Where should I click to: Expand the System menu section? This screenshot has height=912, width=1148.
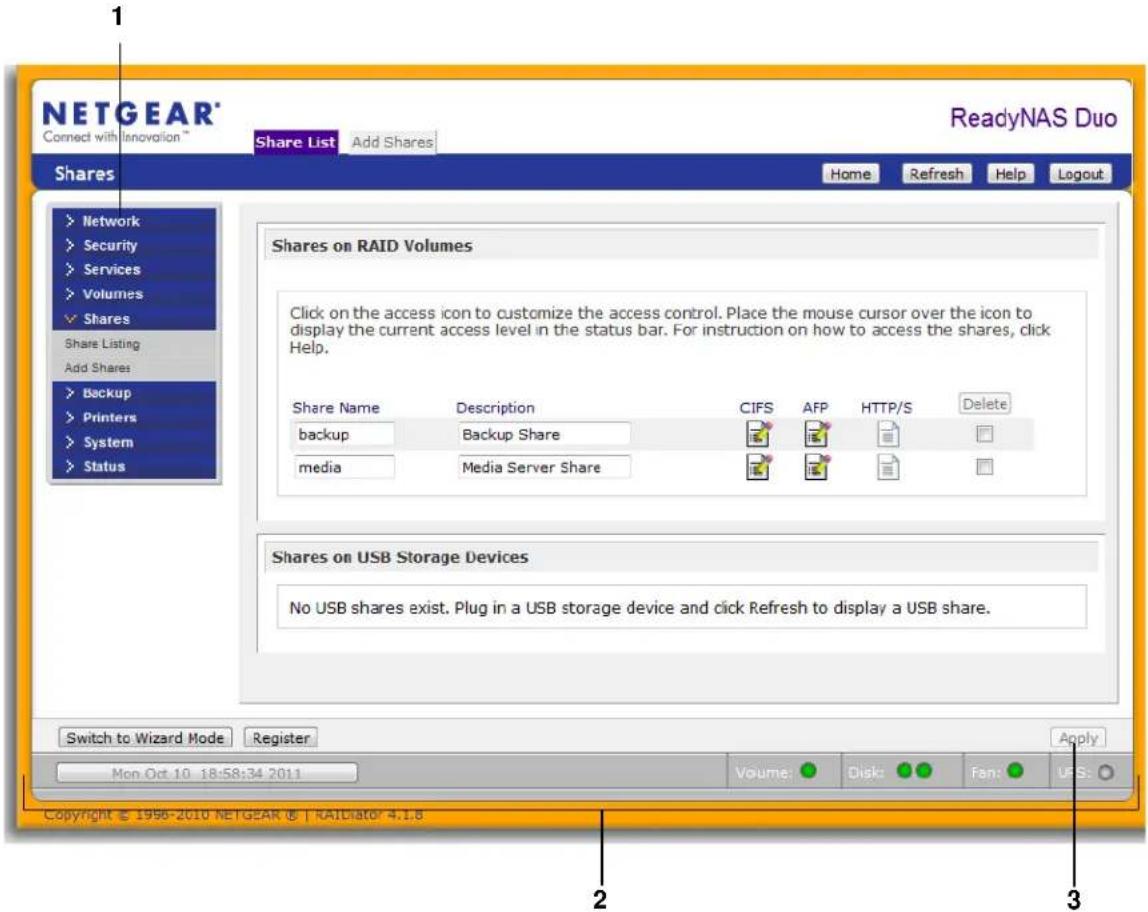click(x=134, y=442)
